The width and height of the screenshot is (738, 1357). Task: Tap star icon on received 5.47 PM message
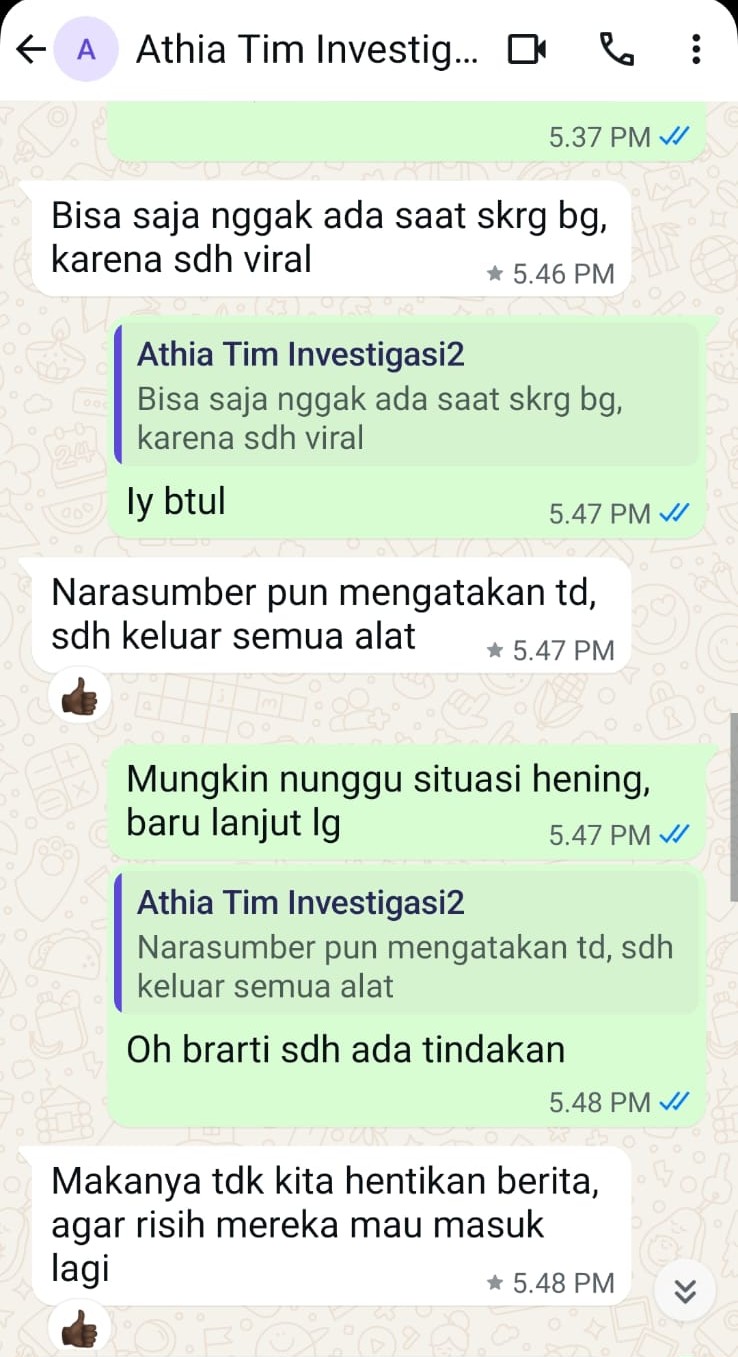tap(494, 651)
